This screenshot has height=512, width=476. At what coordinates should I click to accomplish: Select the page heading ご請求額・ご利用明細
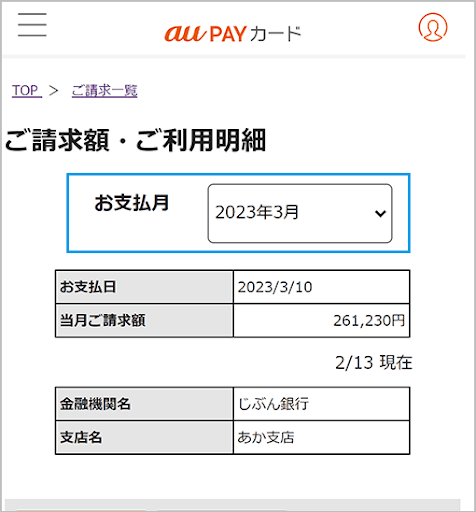point(135,140)
